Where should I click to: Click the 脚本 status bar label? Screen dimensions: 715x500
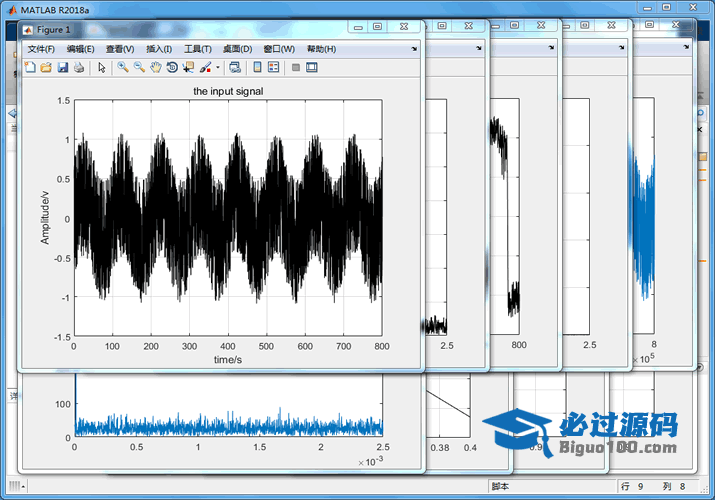click(x=500, y=486)
